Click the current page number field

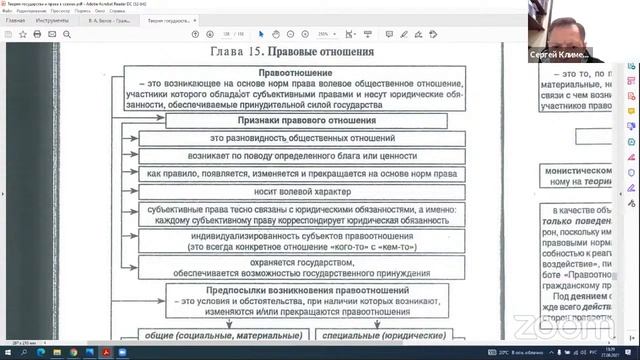pyautogui.click(x=227, y=35)
